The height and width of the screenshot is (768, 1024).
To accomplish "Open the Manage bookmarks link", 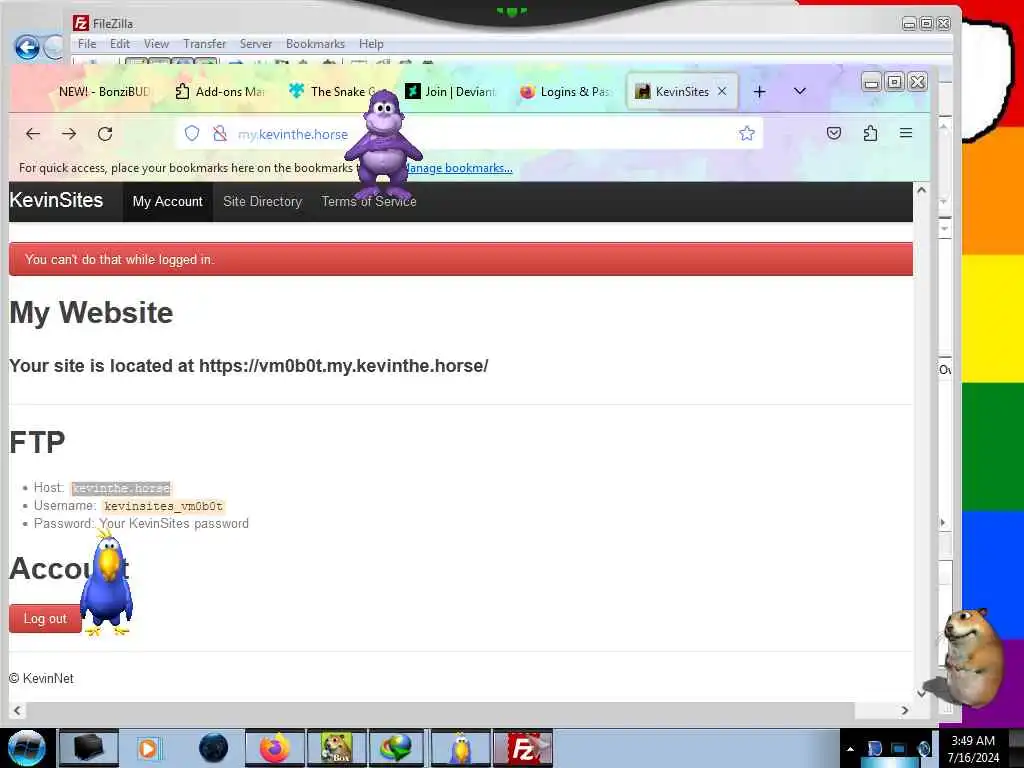I will pos(457,168).
